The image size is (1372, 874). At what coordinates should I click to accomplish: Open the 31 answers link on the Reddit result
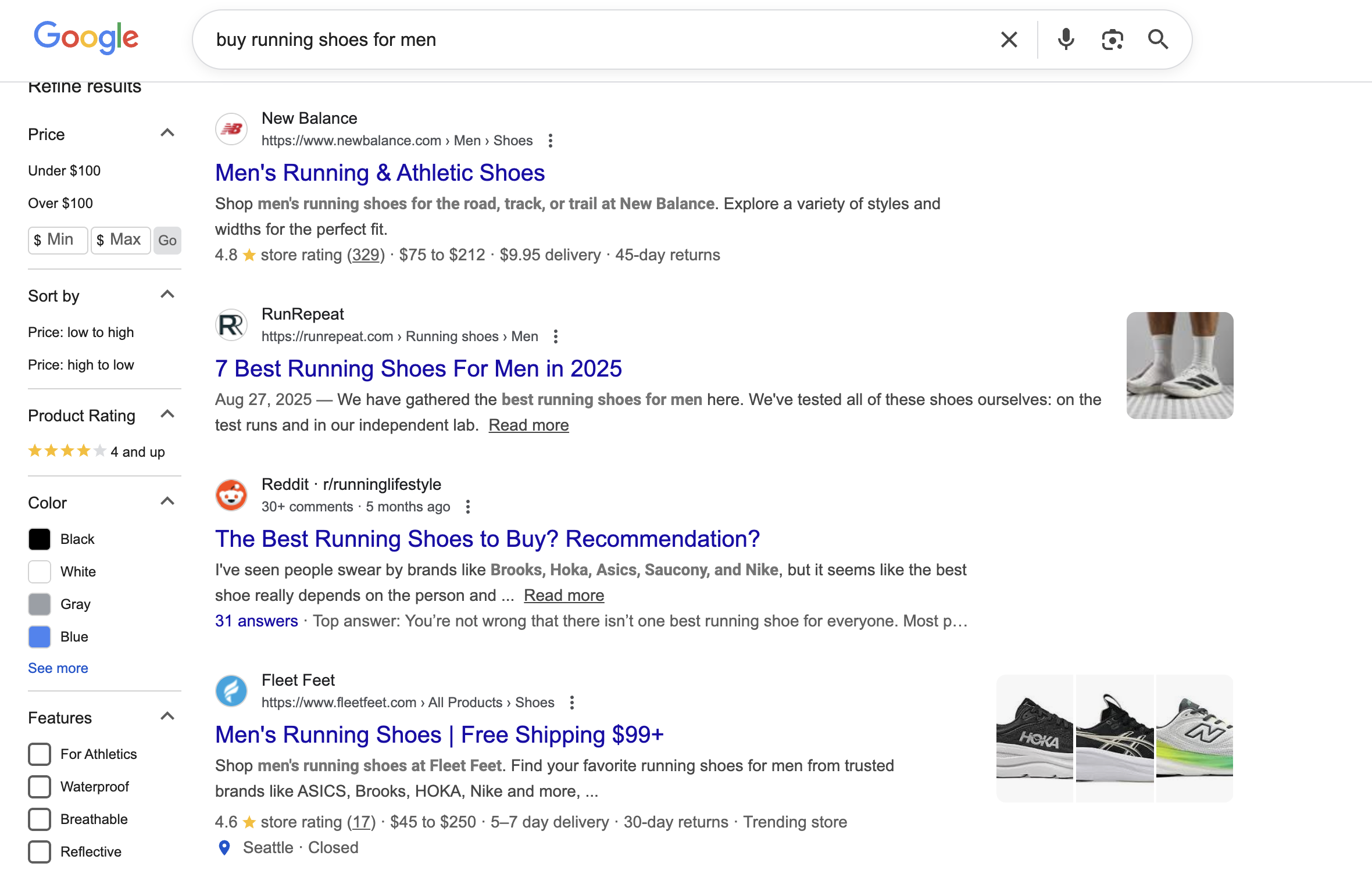(256, 621)
